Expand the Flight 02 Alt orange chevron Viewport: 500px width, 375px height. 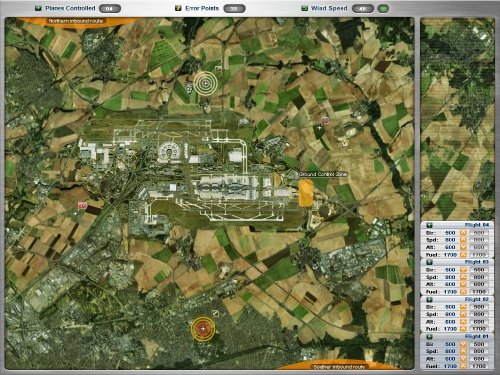(x=463, y=322)
